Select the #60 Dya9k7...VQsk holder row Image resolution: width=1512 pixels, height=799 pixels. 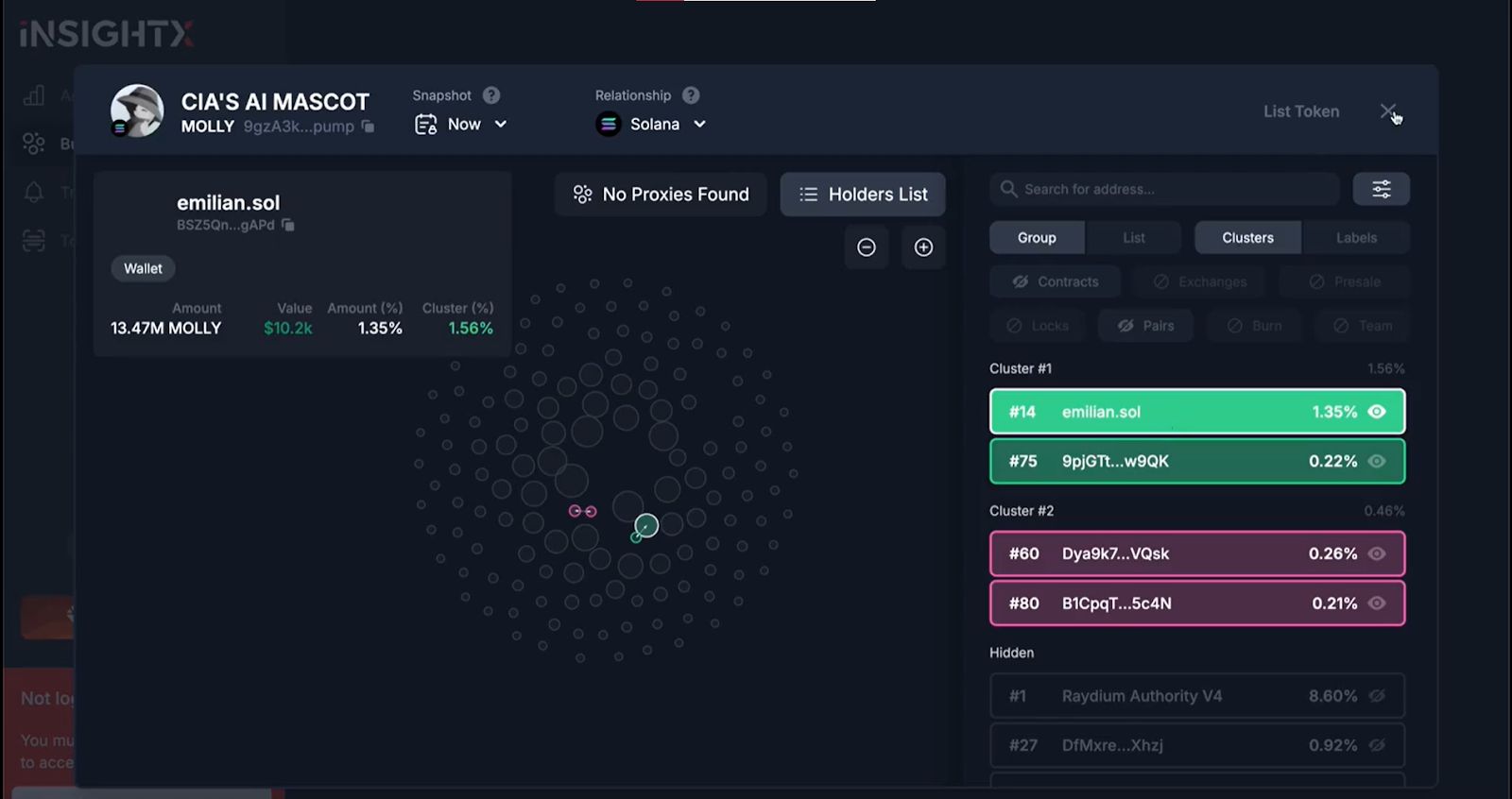point(1197,553)
